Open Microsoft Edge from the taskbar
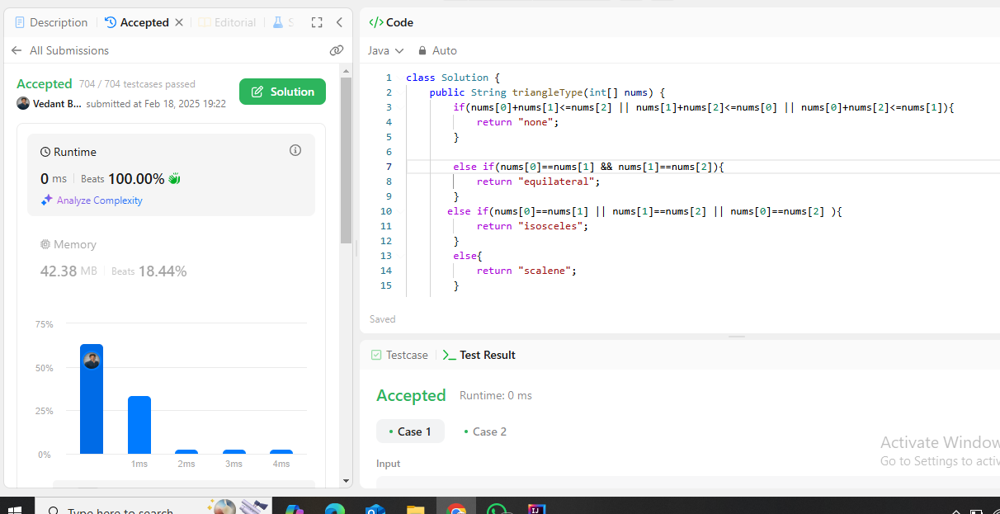Image resolution: width=1000 pixels, height=514 pixels. (335, 509)
